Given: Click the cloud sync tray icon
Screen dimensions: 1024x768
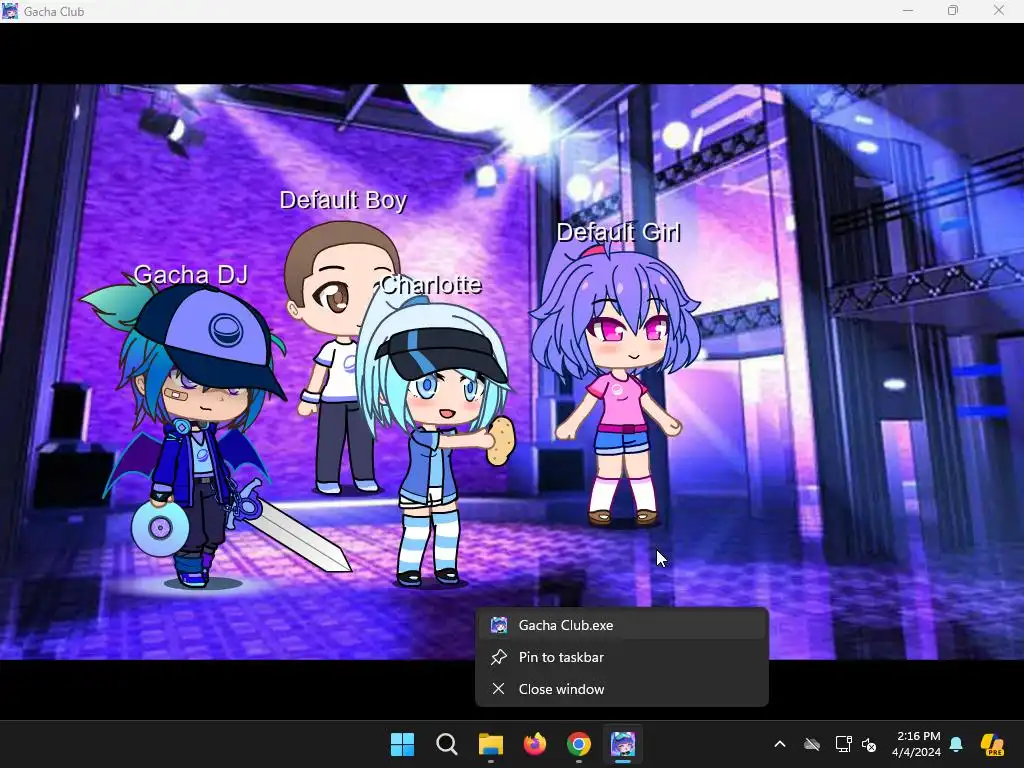Looking at the screenshot, I should click(812, 744).
